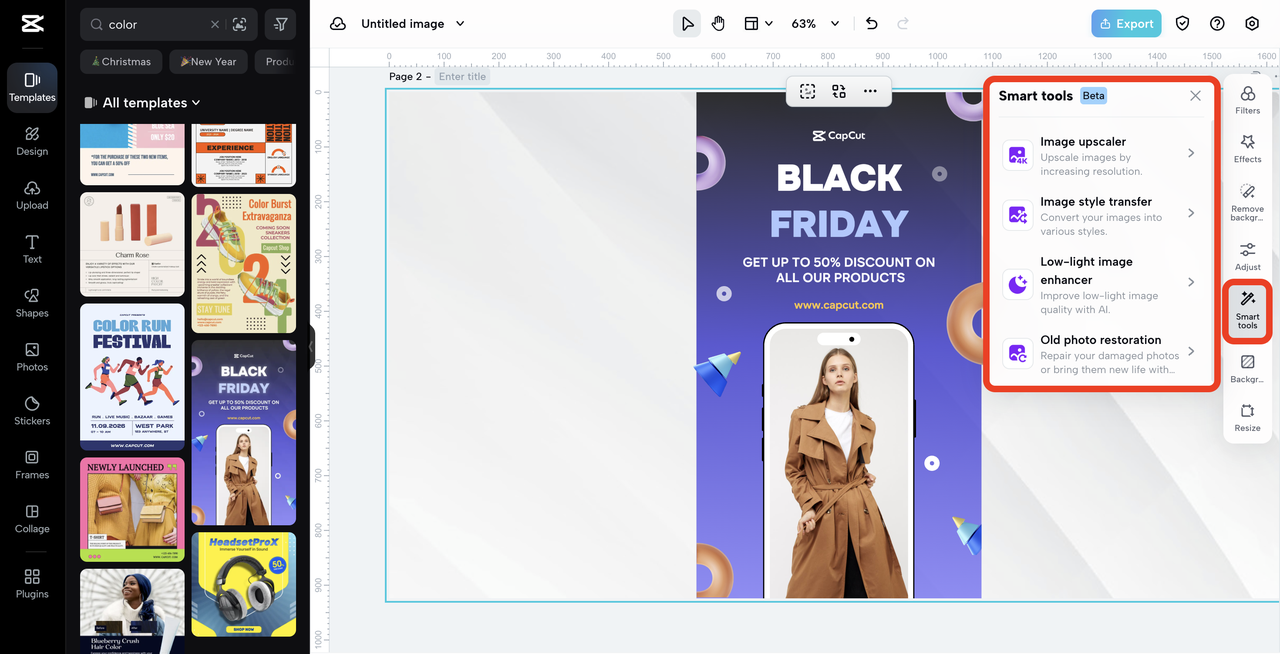Click the cloud save status icon

point(338,24)
